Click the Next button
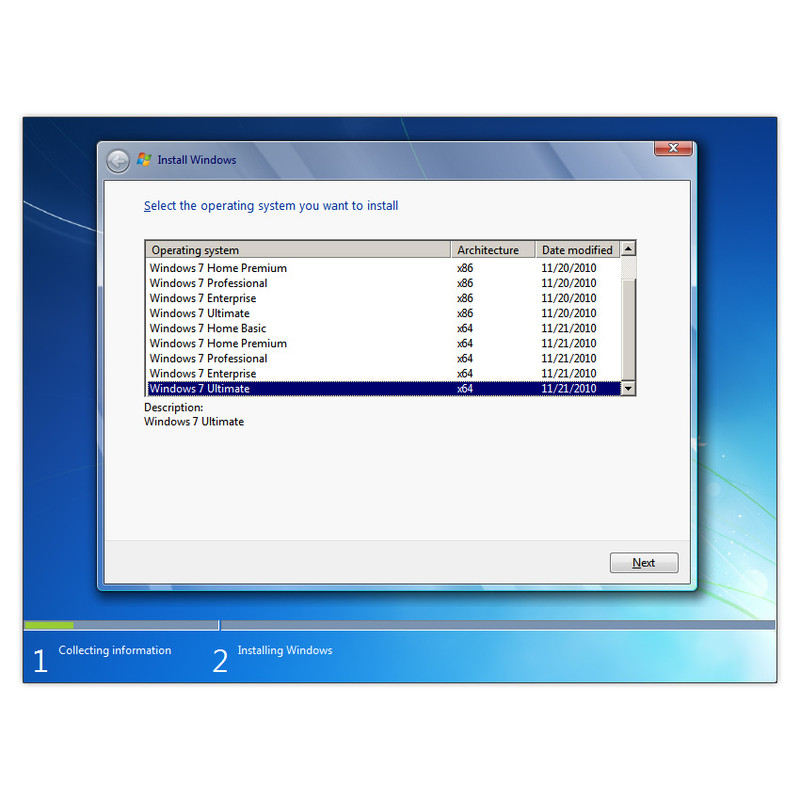The width and height of the screenshot is (800, 800). tap(644, 562)
